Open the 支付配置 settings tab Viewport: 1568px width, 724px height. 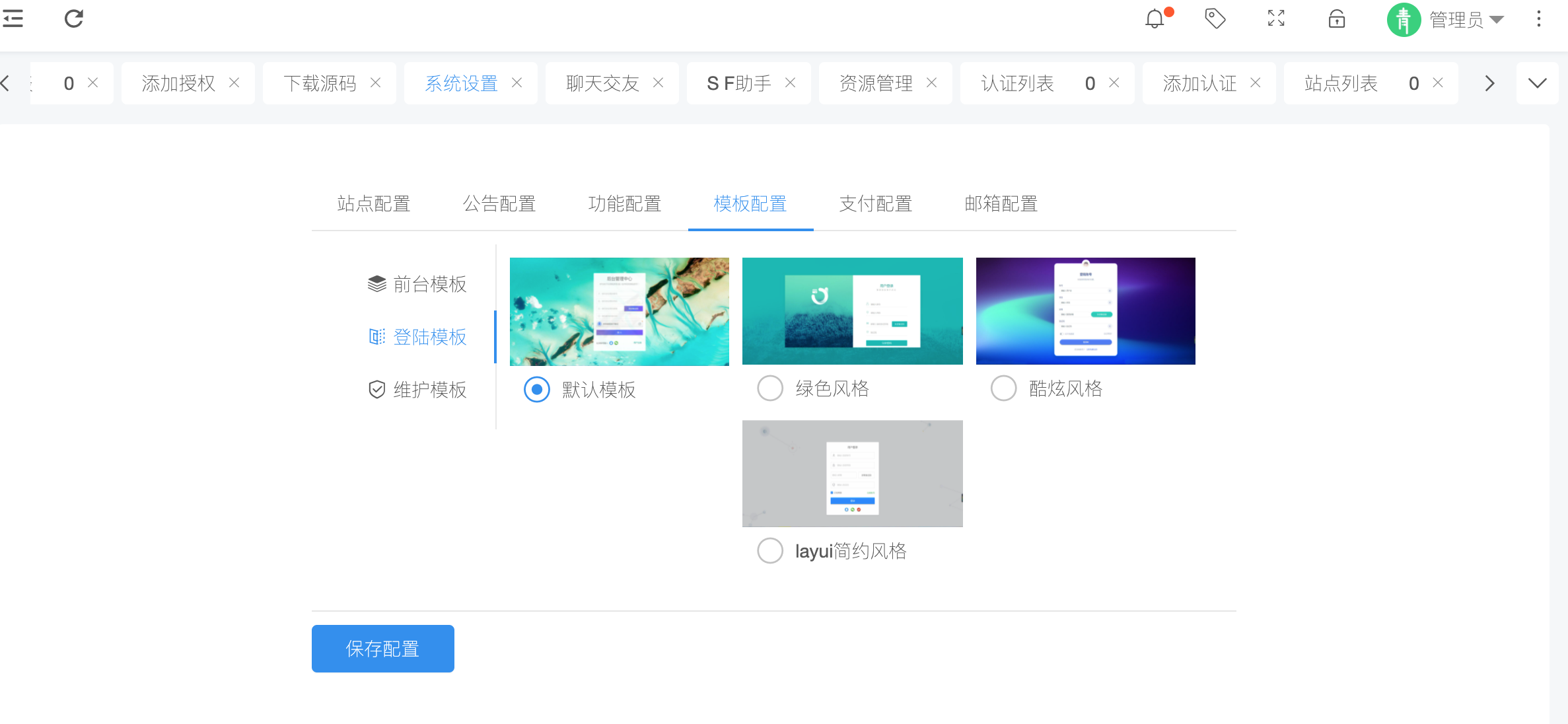[x=876, y=203]
